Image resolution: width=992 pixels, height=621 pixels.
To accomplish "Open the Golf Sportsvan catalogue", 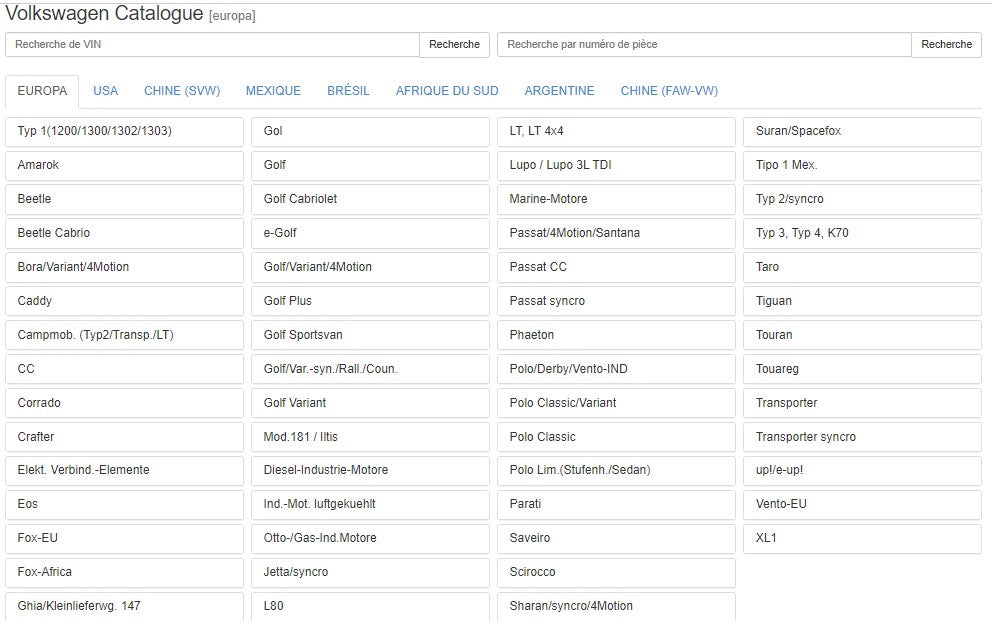I will tap(370, 335).
